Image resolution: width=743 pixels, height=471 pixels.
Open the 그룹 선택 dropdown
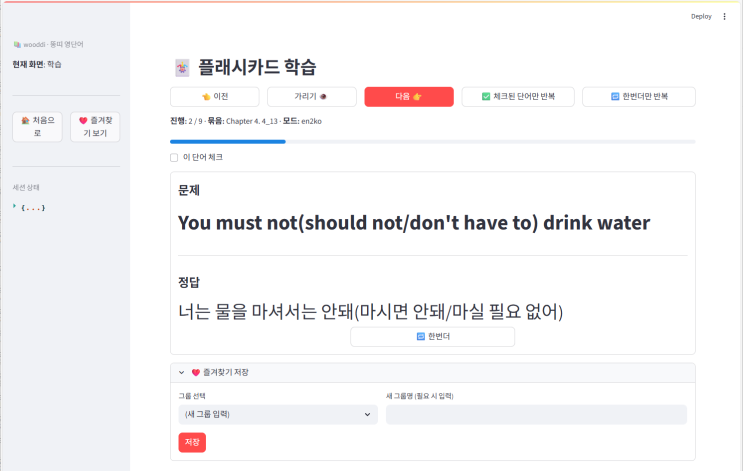point(278,414)
